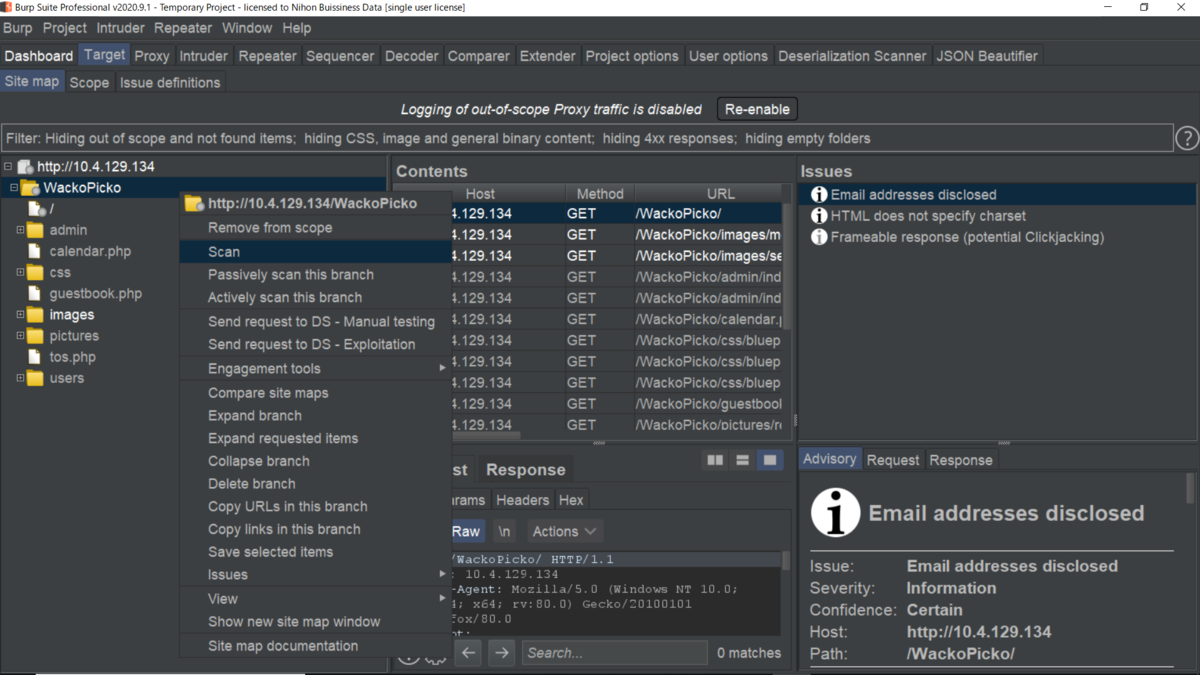The width and height of the screenshot is (1200, 675).
Task: Click the Contents table horizontal scrollbar
Action: pyautogui.click(x=485, y=436)
